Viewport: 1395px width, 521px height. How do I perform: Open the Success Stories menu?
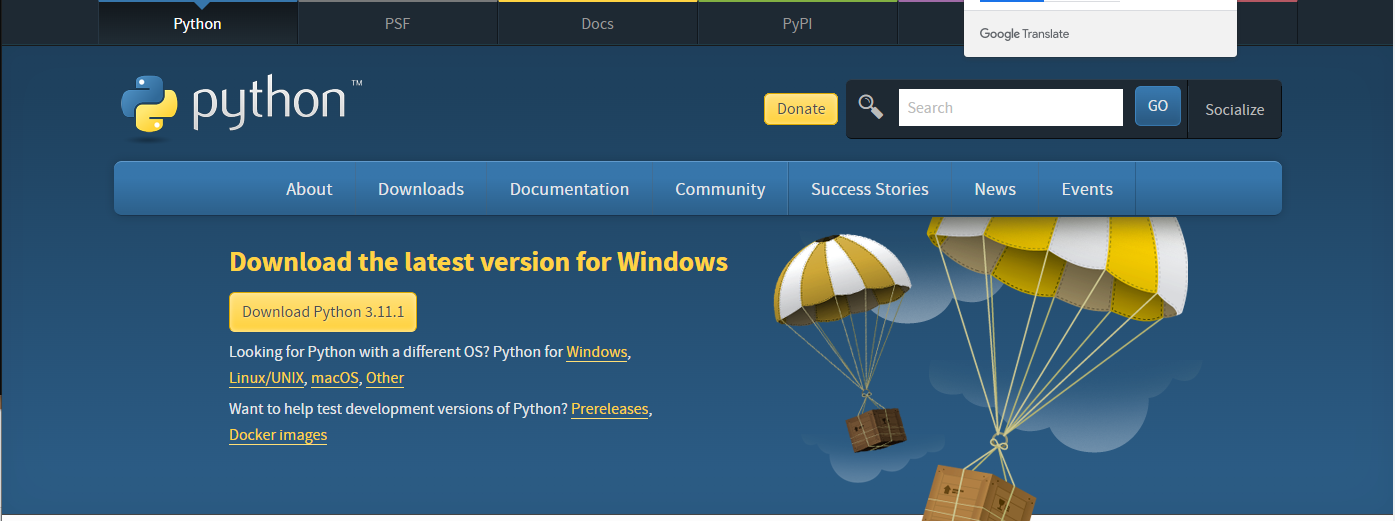[870, 189]
